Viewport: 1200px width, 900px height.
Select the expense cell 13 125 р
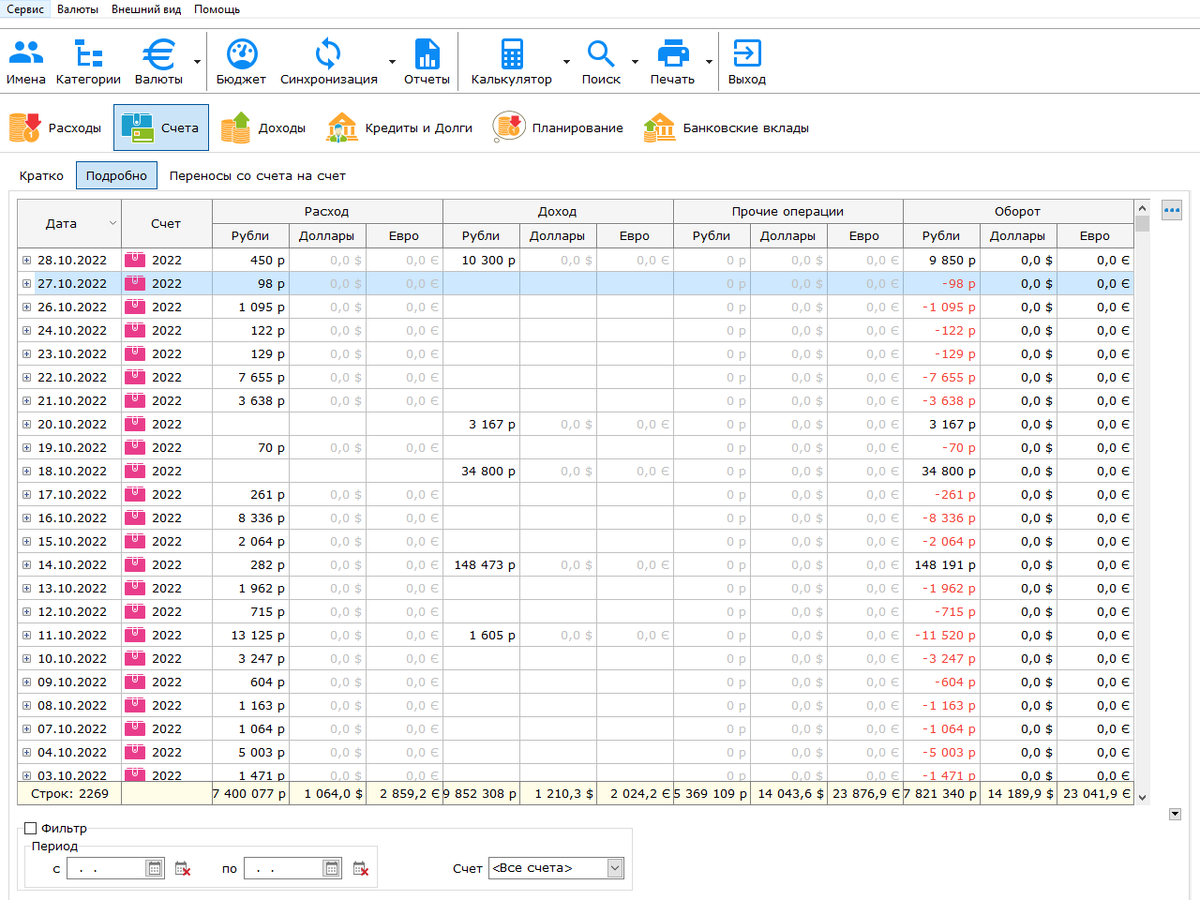tap(251, 635)
